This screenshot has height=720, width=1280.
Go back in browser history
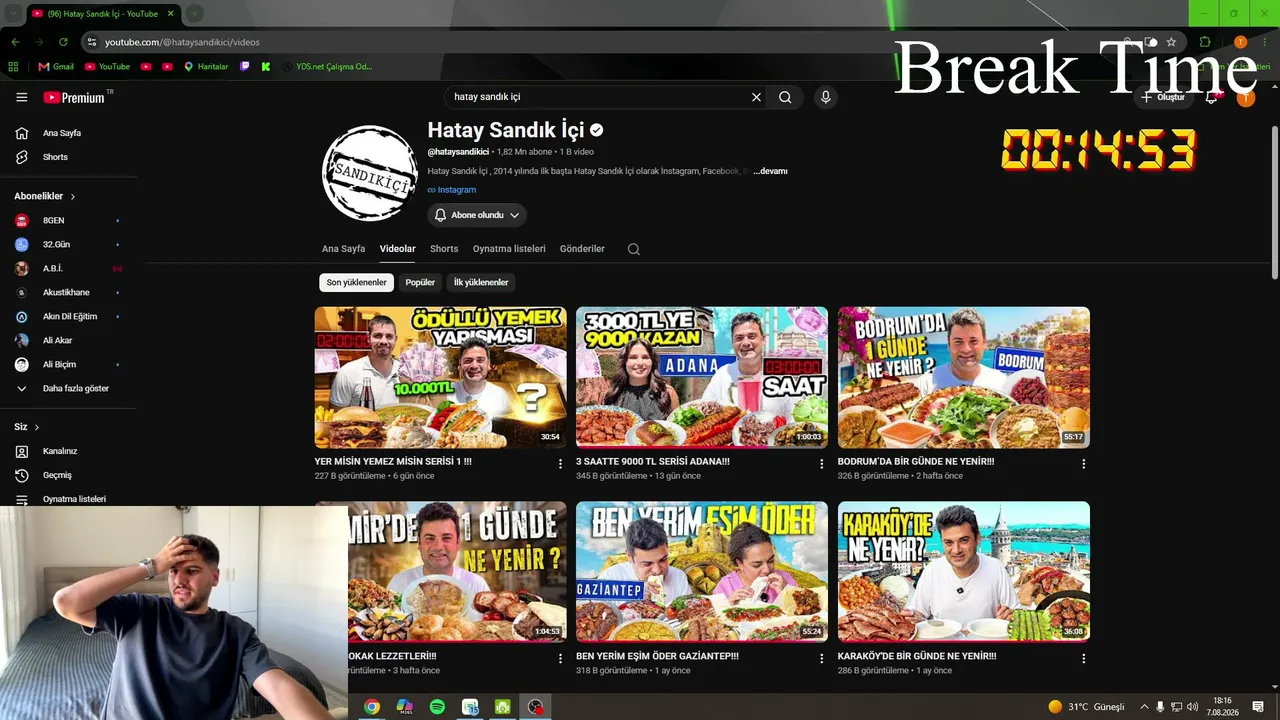(x=15, y=42)
